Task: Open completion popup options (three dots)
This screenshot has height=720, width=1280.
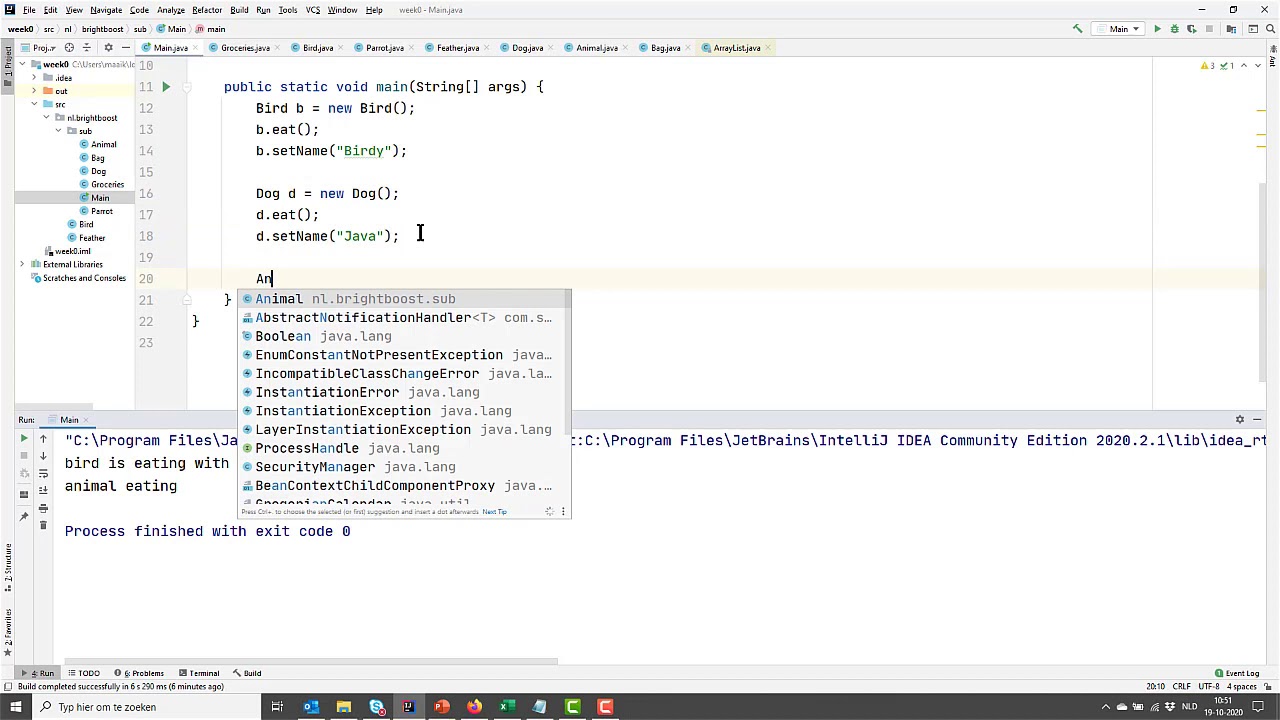Action: [x=563, y=512]
